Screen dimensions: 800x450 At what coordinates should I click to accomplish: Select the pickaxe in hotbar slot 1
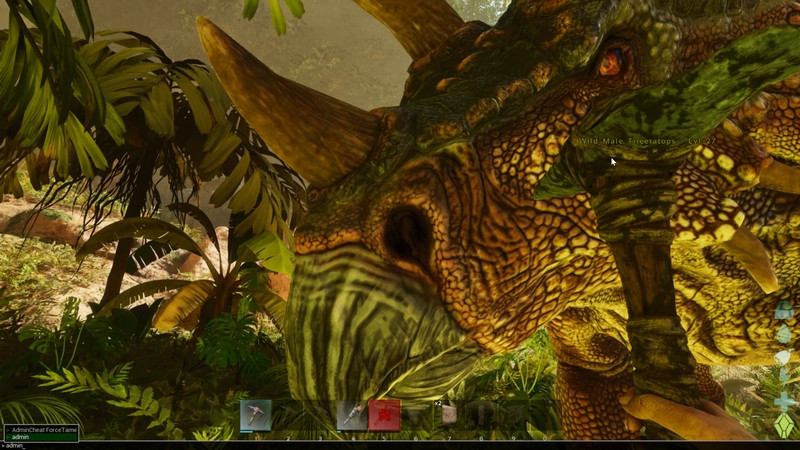click(x=256, y=415)
